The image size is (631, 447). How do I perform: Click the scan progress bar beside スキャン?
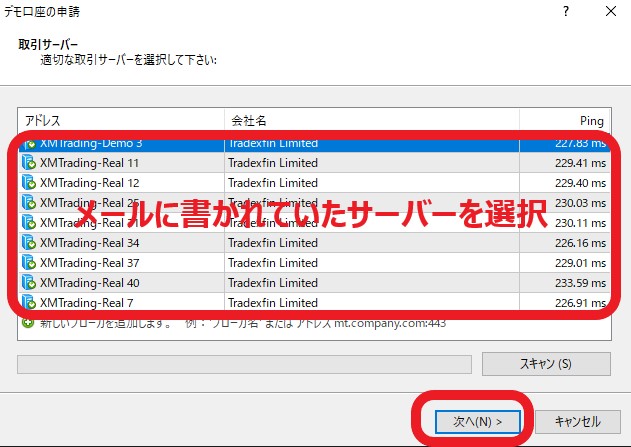[244, 364]
